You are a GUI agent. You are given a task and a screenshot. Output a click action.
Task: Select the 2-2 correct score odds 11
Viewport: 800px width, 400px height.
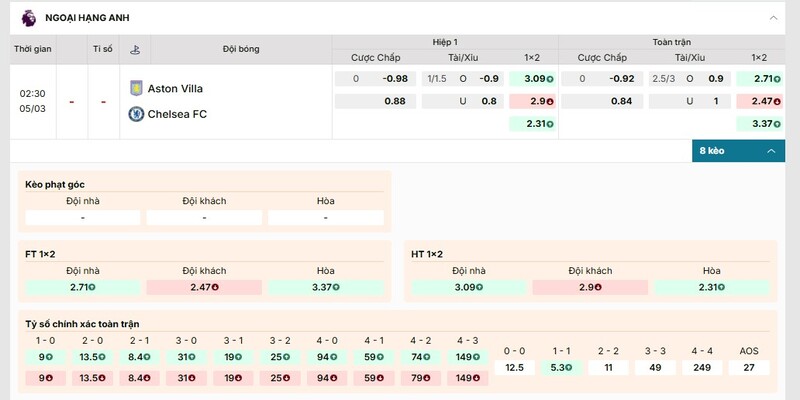[x=608, y=368]
